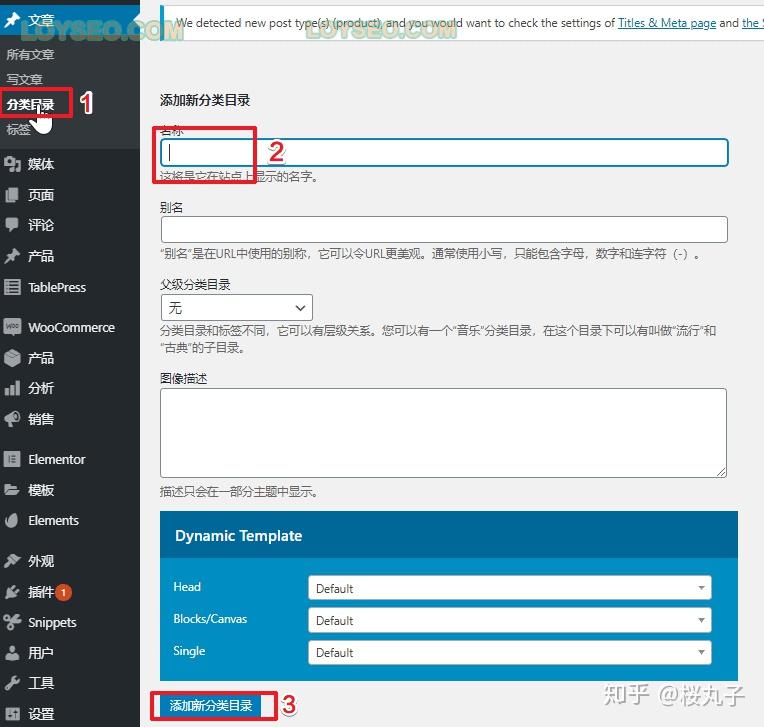
Task: Click the Posts pin icon in sidebar
Action: (x=12, y=19)
